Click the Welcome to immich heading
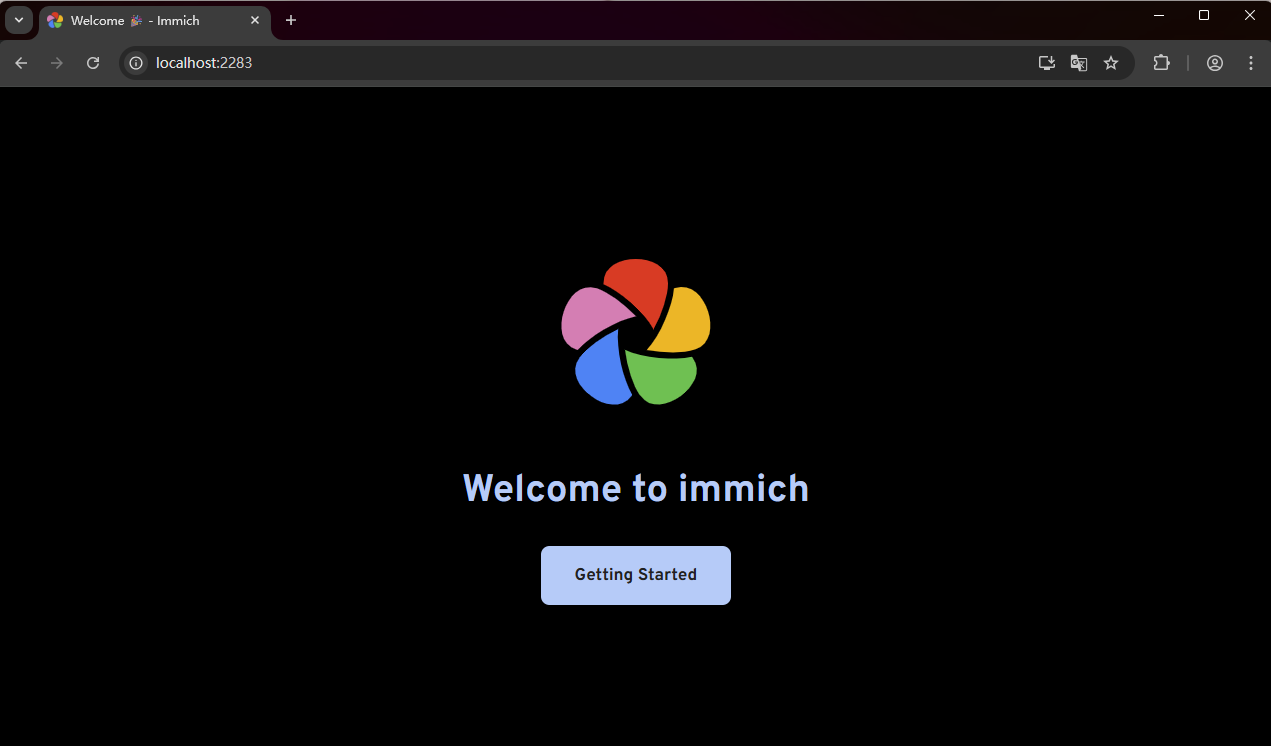Screen dimensions: 1271x746 tap(636, 488)
